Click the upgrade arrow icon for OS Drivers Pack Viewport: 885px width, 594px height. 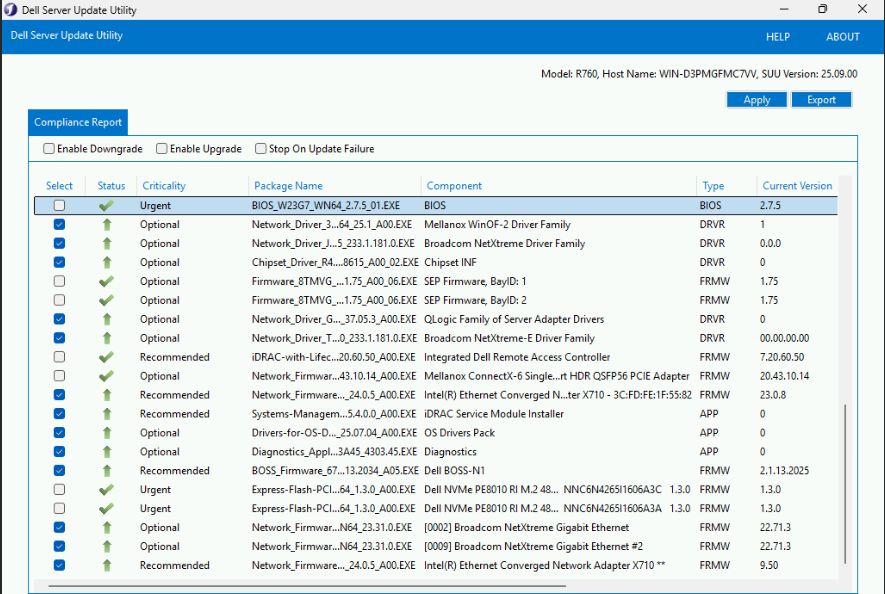[x=107, y=433]
